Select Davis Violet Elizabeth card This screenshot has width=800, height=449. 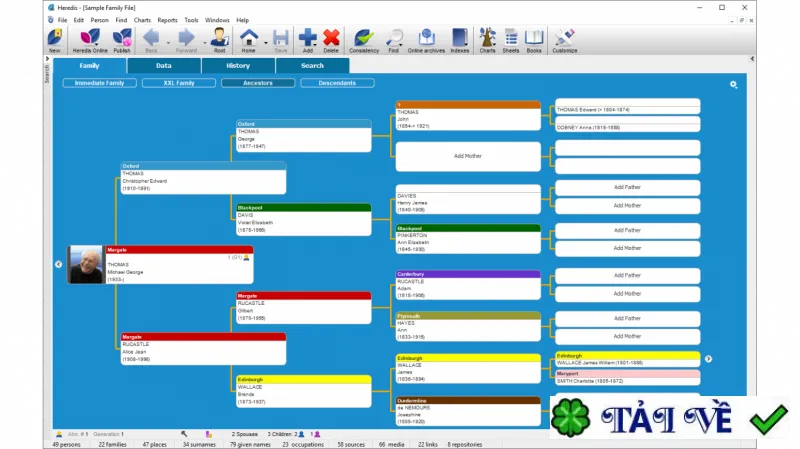304,220
